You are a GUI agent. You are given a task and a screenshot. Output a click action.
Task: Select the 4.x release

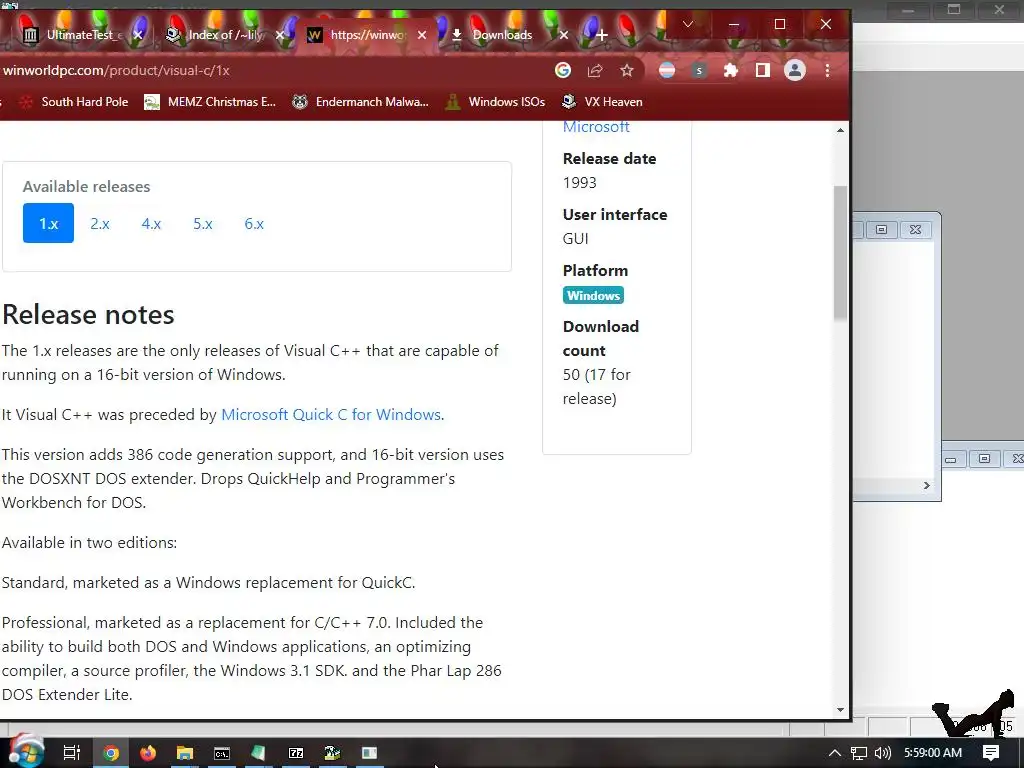(x=151, y=223)
